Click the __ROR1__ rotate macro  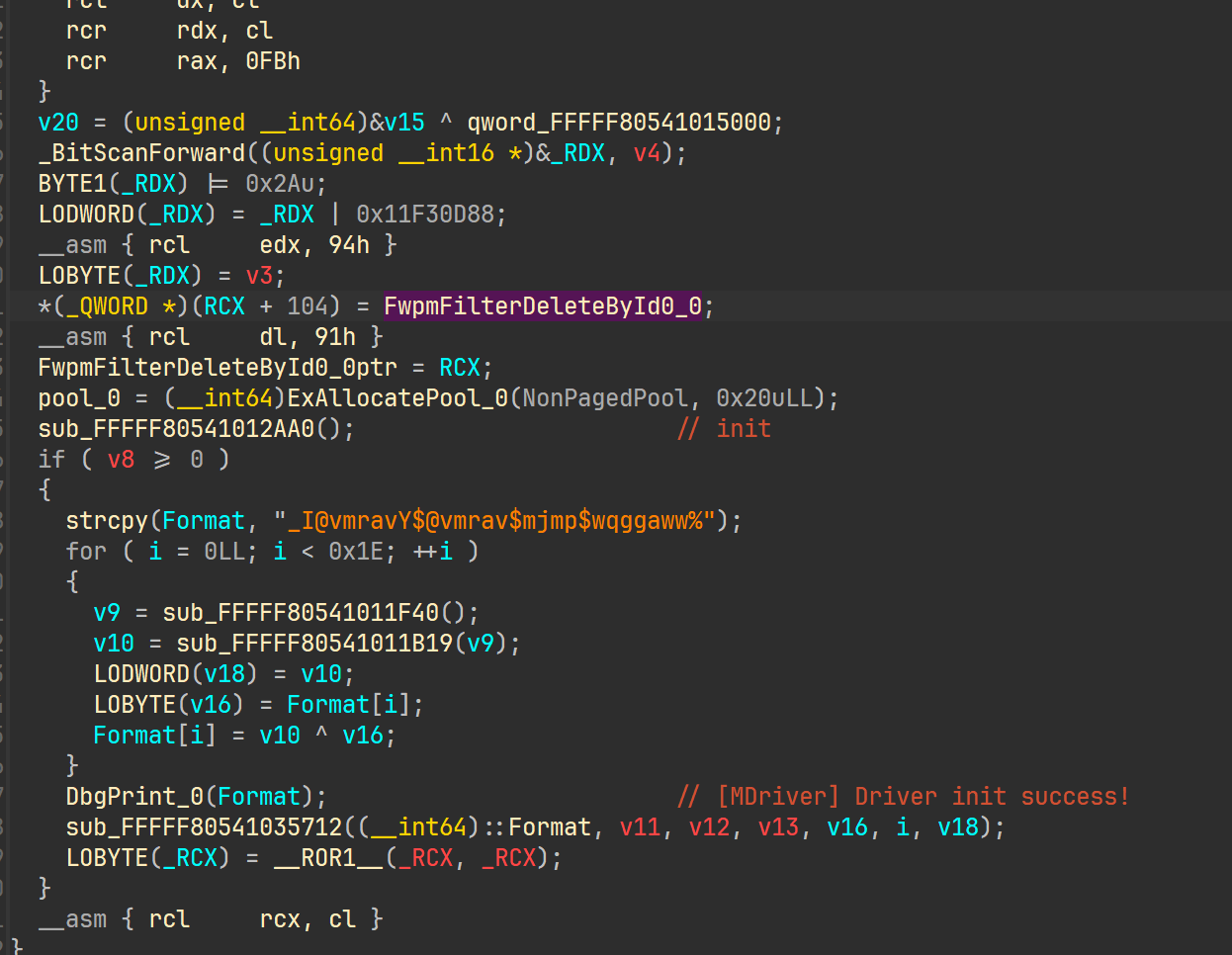328,858
